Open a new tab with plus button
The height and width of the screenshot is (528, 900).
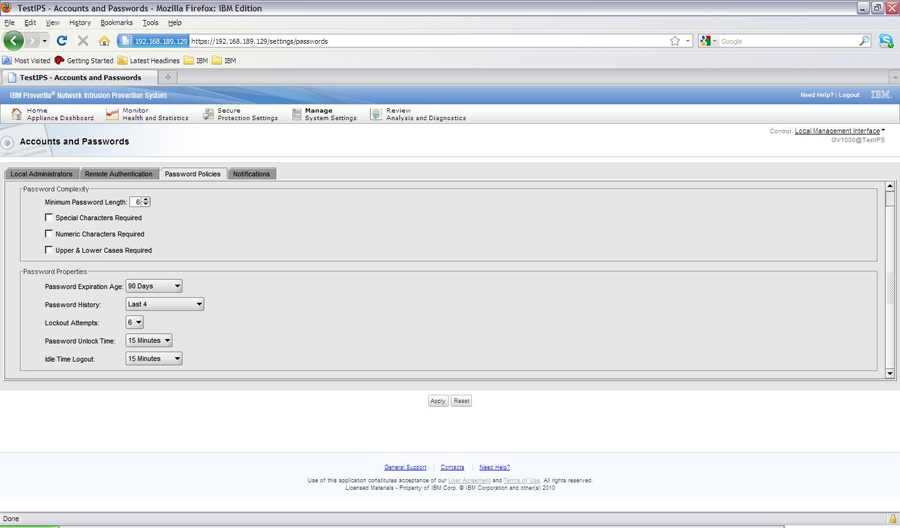tap(168, 77)
